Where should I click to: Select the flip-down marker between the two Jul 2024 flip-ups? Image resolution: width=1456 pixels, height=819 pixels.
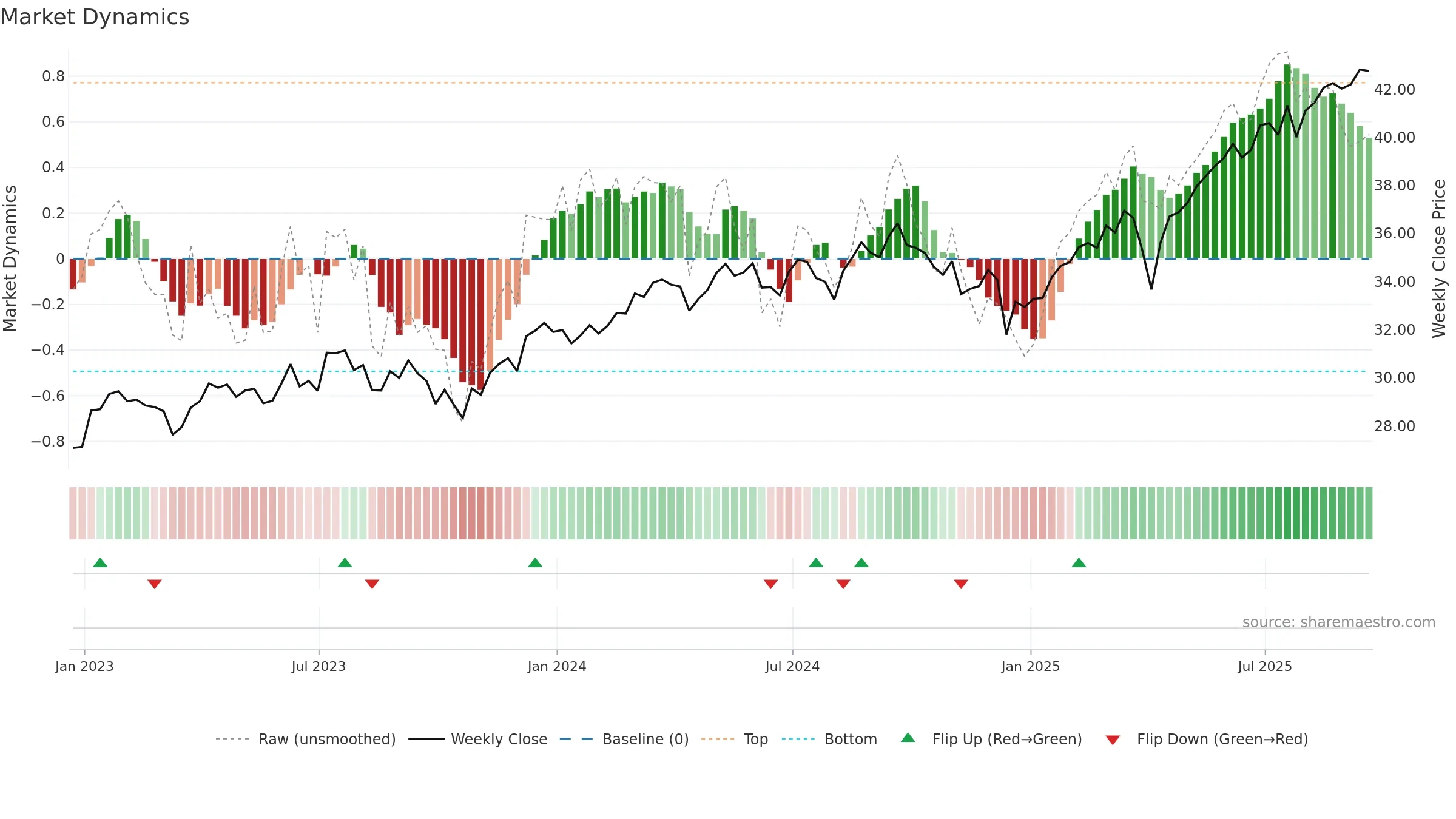click(x=843, y=584)
